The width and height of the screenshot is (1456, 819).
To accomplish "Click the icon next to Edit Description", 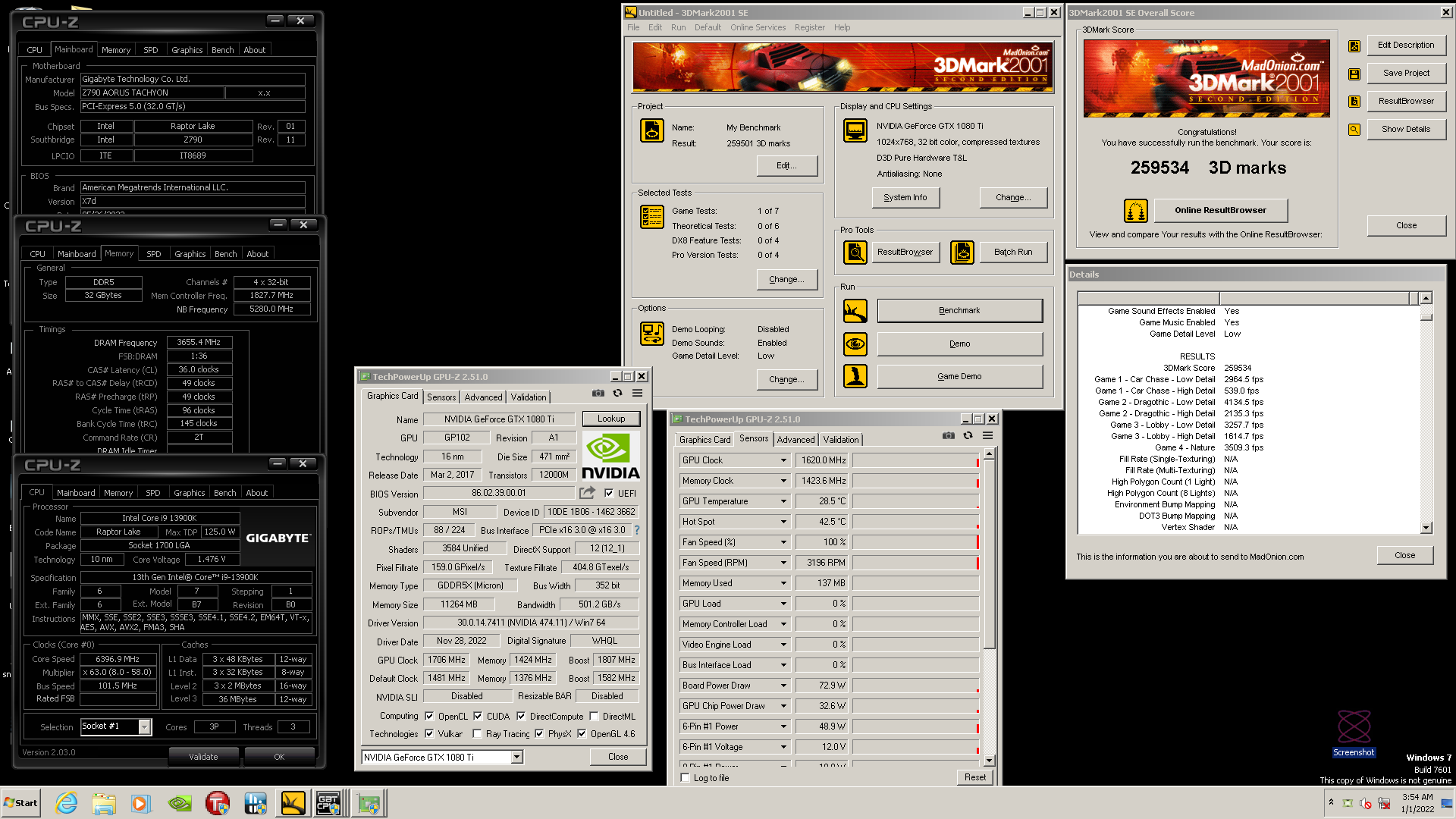I will click(1354, 45).
